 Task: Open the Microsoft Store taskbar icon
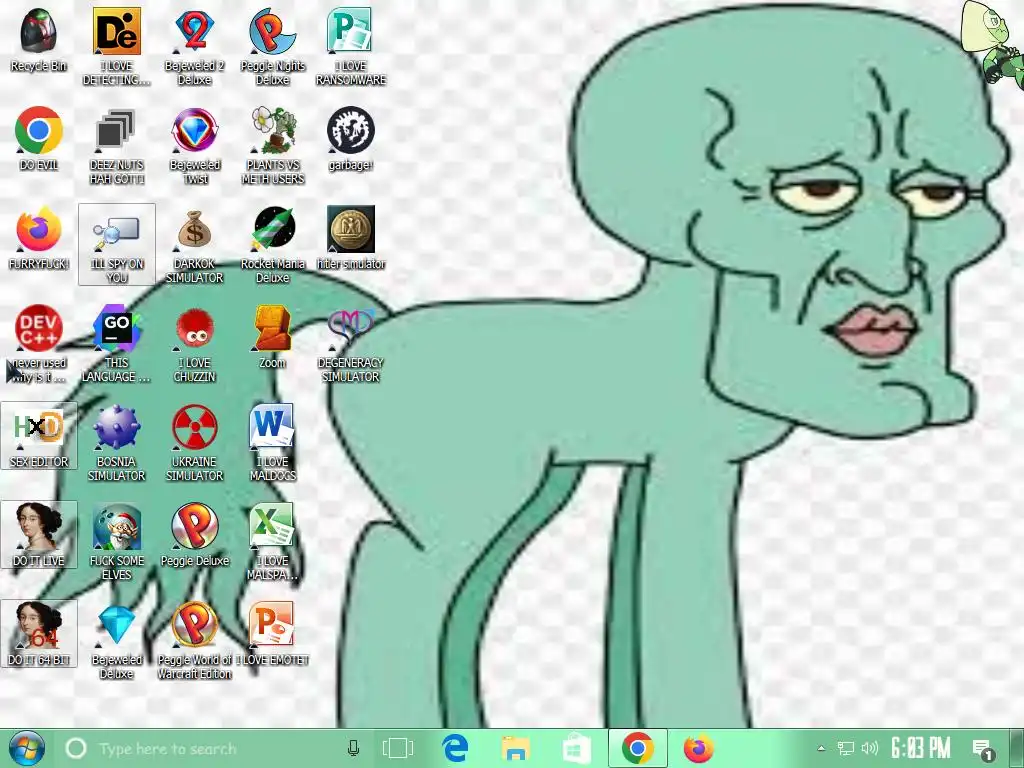[x=577, y=748]
